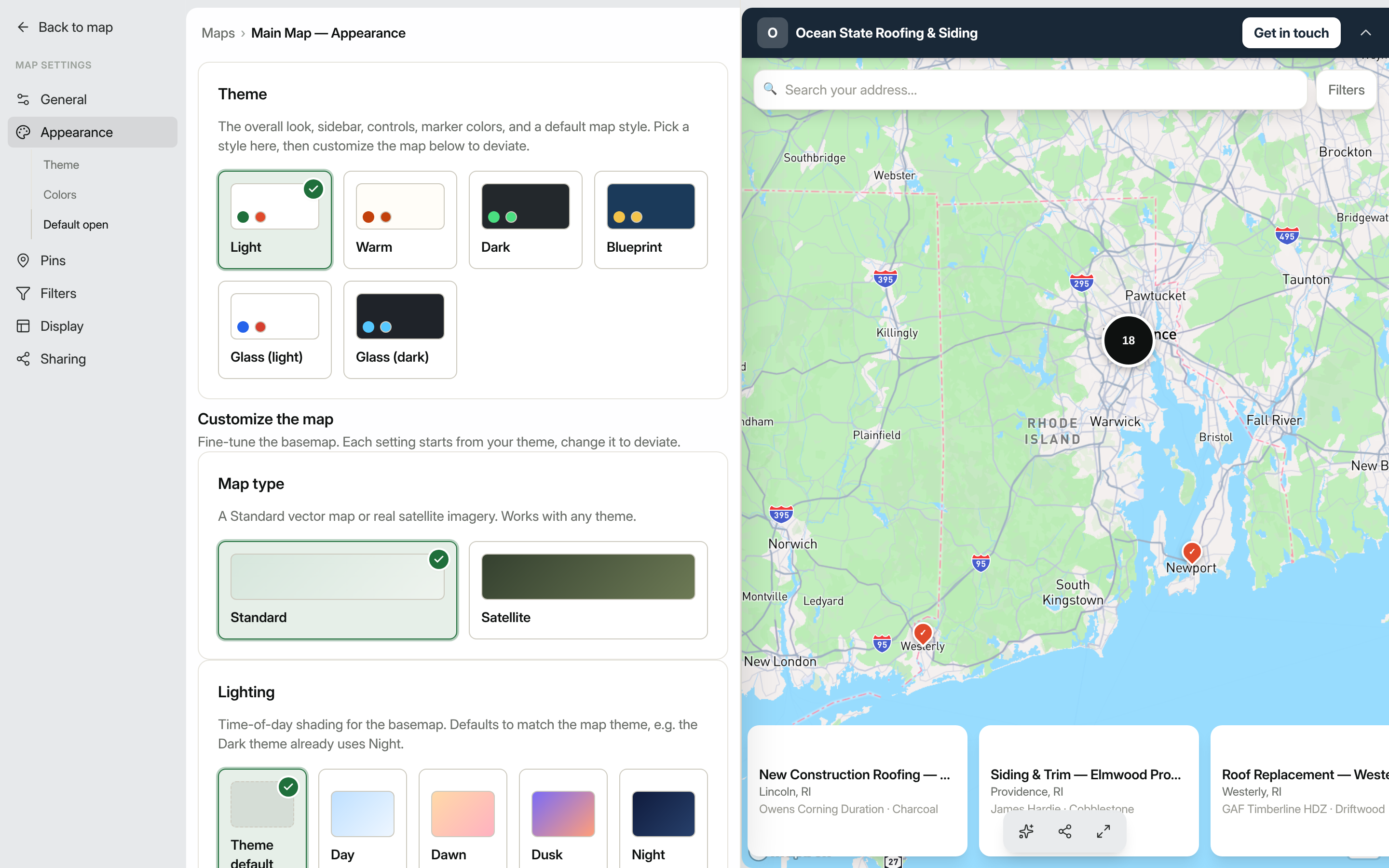1389x868 pixels.
Task: Click the Search your address field
Action: [1030, 90]
